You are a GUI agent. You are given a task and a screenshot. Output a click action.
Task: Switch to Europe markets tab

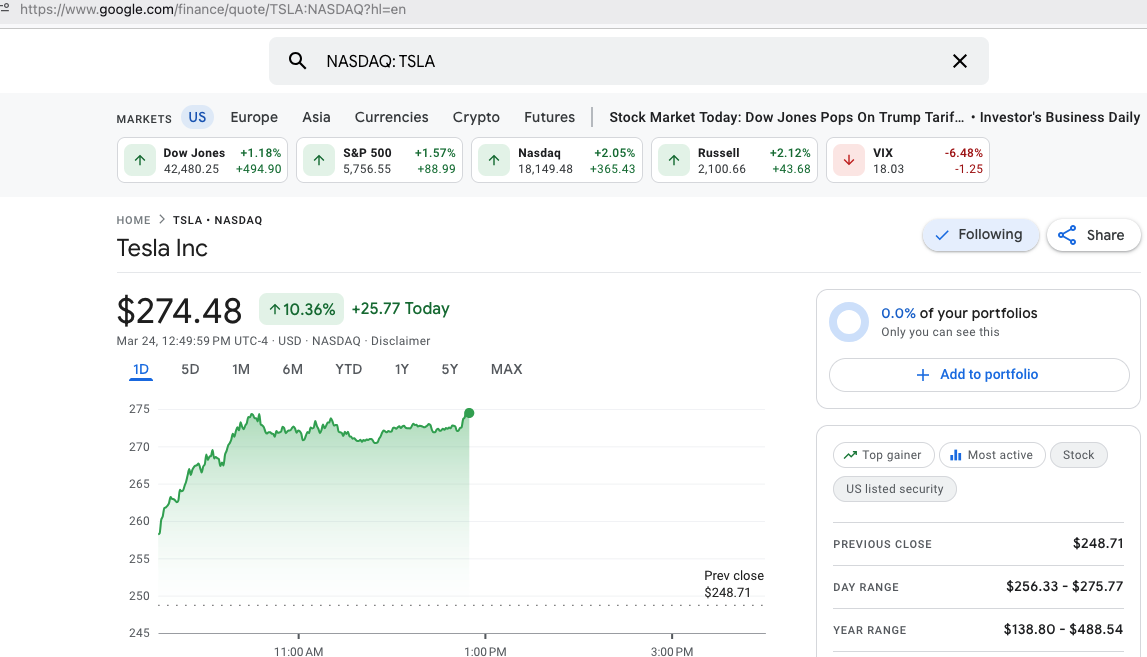254,117
